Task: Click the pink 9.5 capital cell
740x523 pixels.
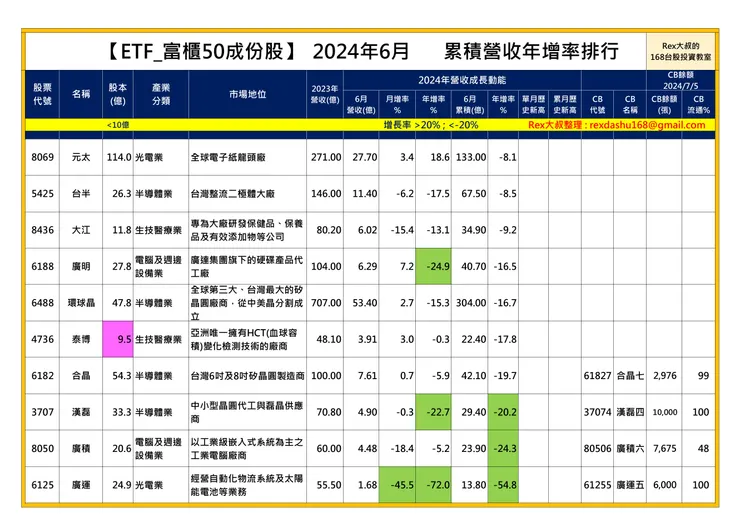Action: 118,339
